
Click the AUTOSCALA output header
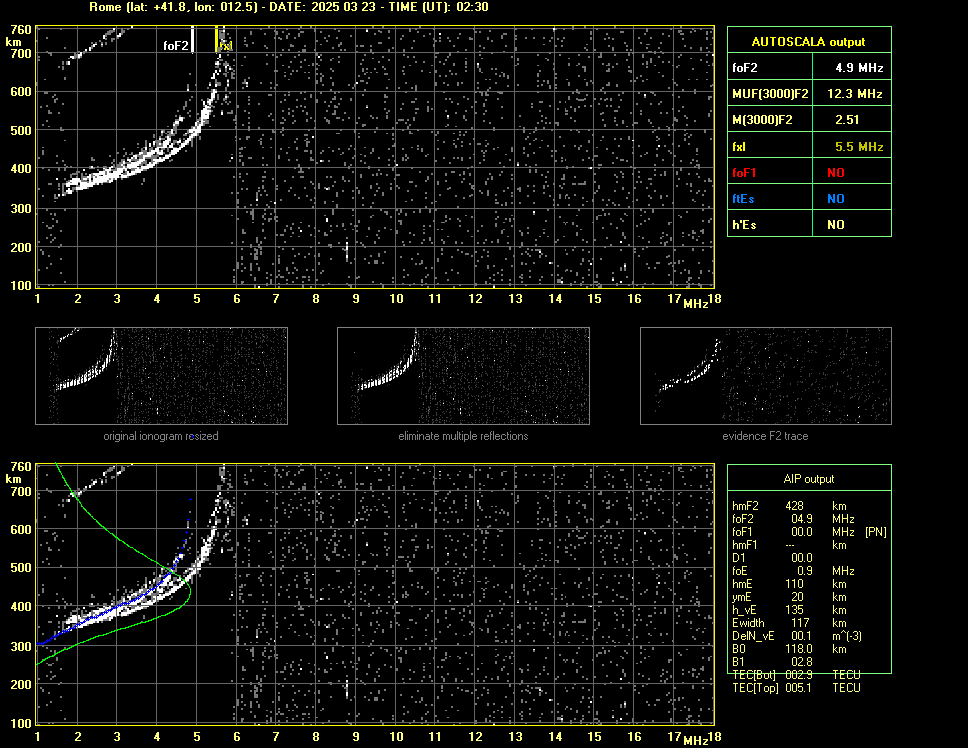pos(809,41)
